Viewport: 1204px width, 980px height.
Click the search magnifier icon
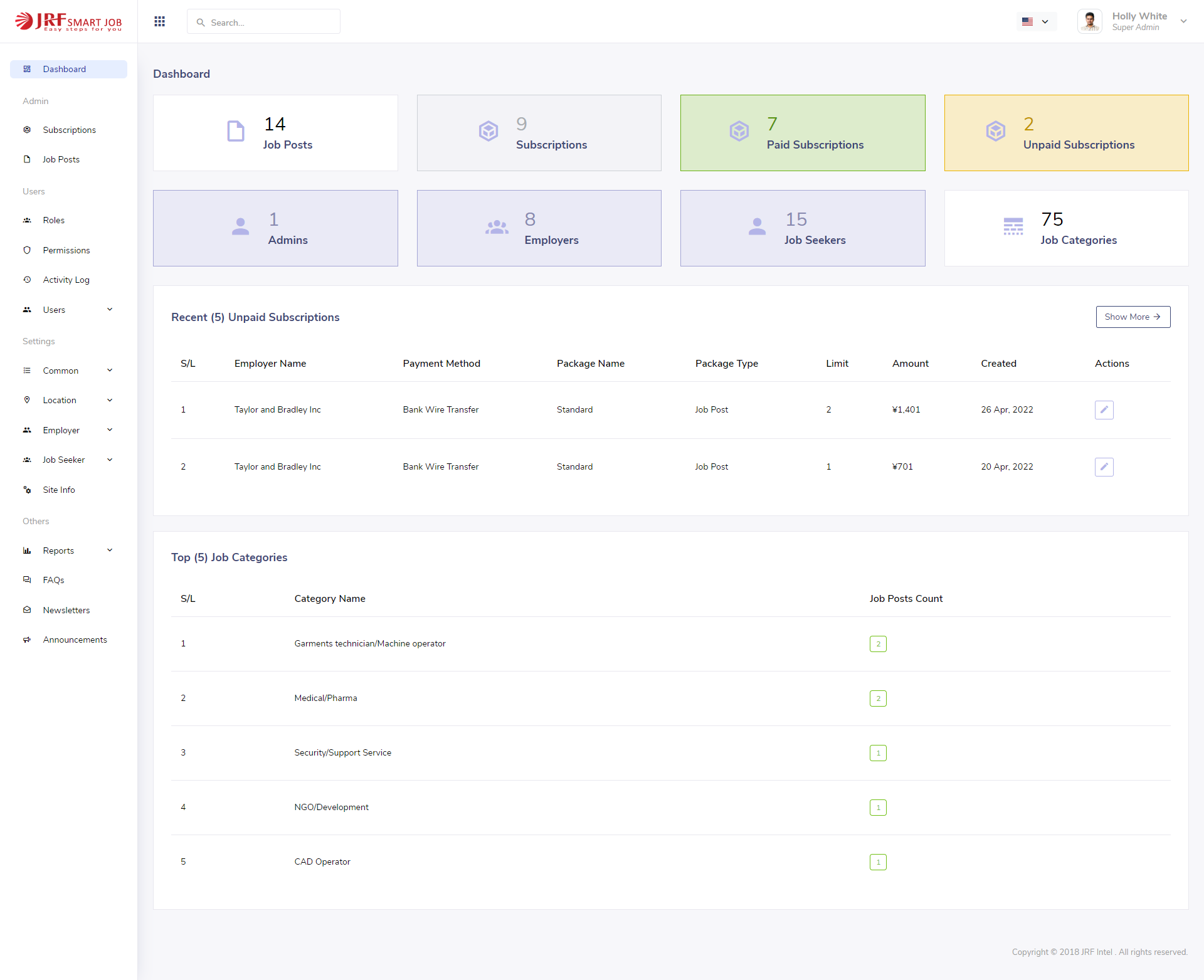pyautogui.click(x=201, y=23)
